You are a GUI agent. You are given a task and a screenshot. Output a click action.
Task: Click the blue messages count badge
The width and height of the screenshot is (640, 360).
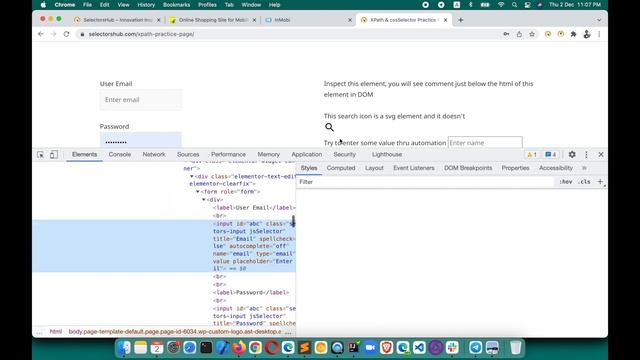point(550,155)
